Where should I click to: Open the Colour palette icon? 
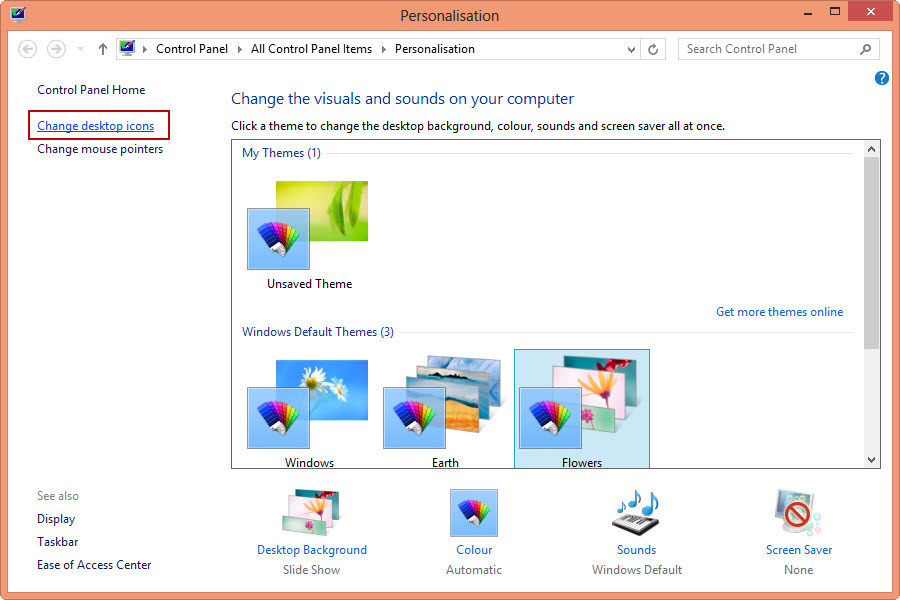[474, 513]
